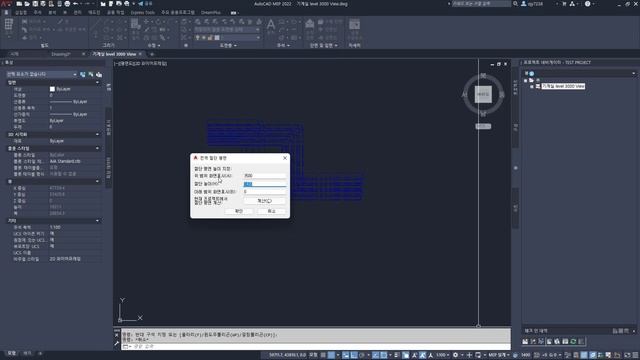
Task: Open a new drawing tab with plus button
Action: pos(152,54)
